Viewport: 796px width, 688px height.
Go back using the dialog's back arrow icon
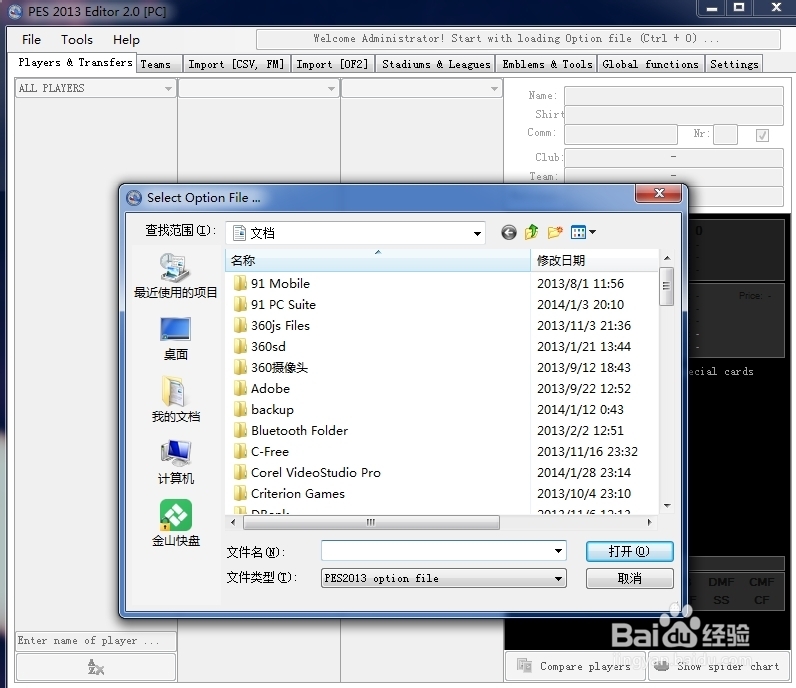pos(509,233)
